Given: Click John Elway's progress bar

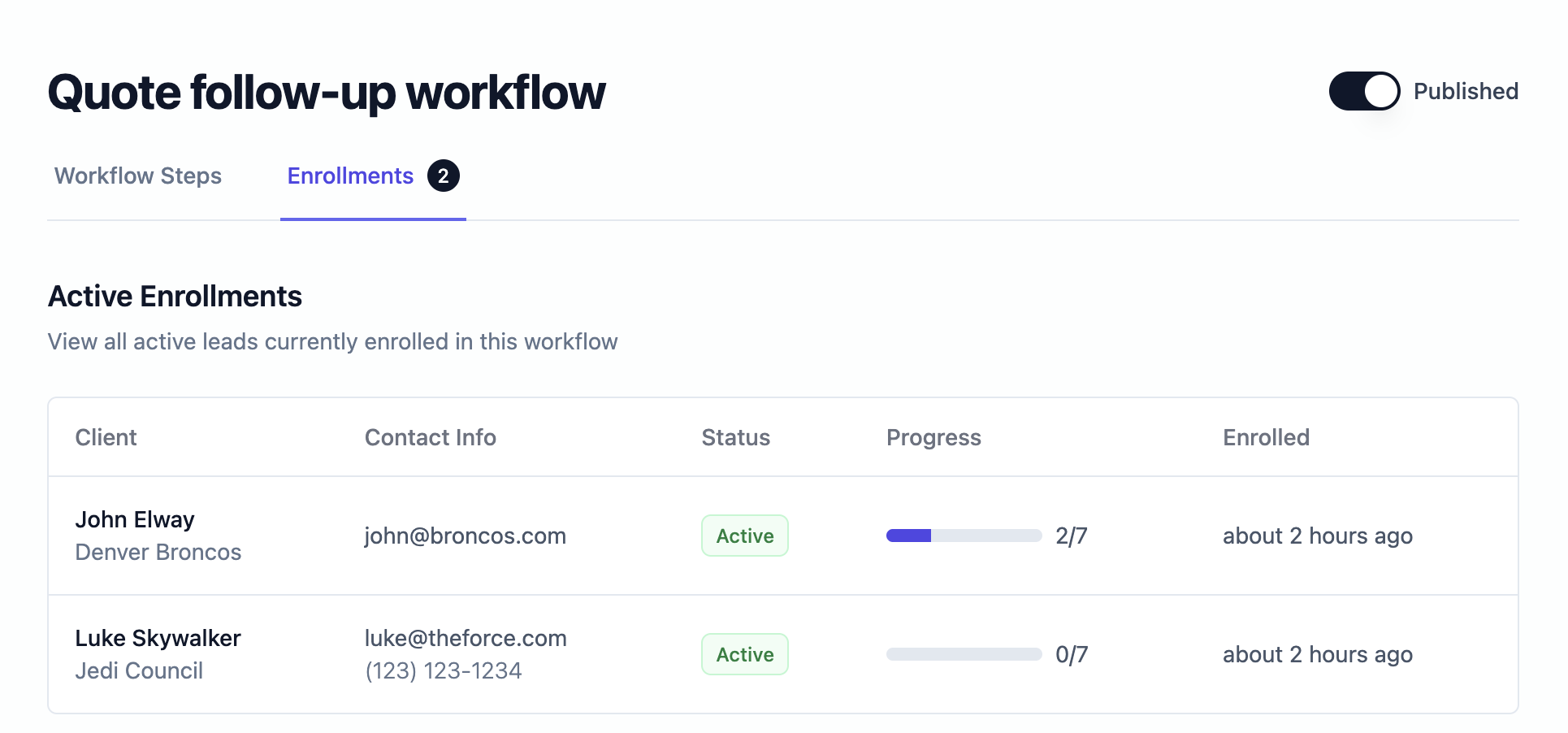Looking at the screenshot, I should pos(964,536).
